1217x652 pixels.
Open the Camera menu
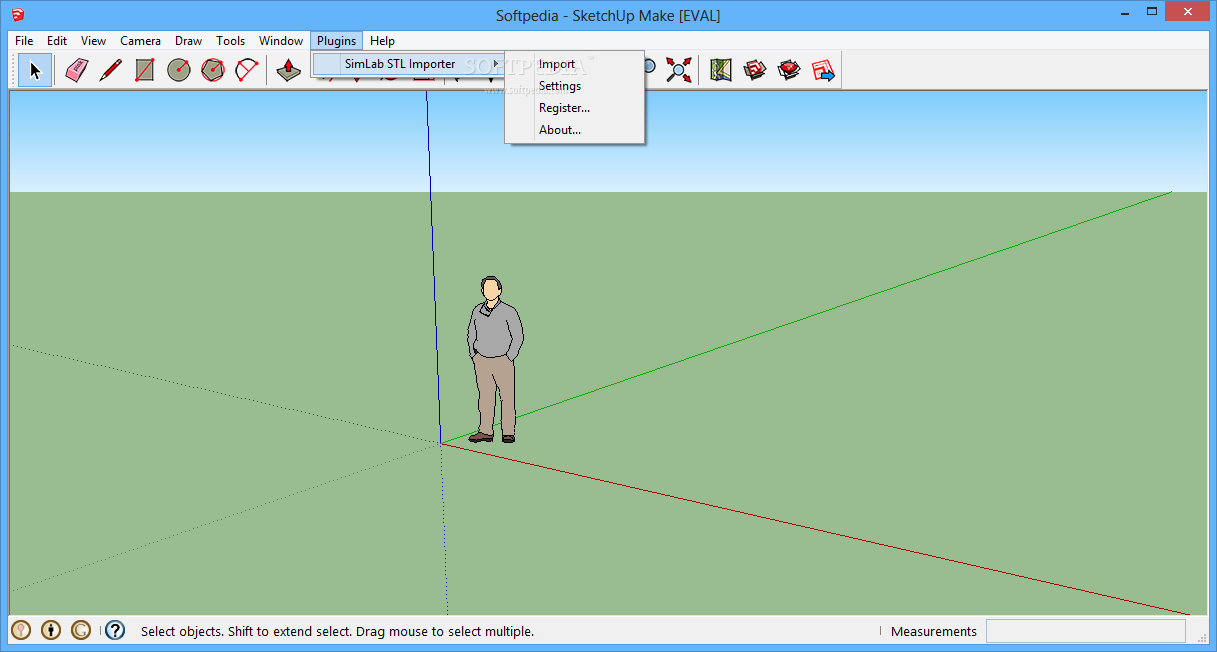(141, 41)
